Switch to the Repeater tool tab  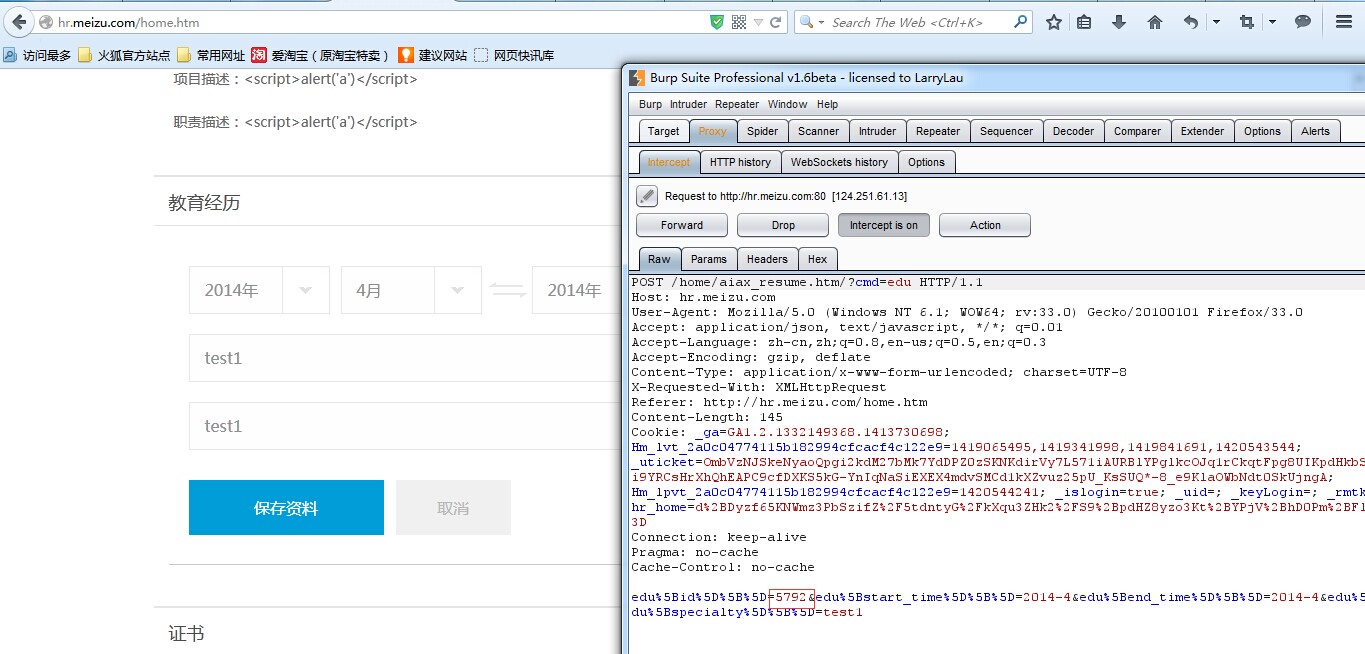point(938,131)
